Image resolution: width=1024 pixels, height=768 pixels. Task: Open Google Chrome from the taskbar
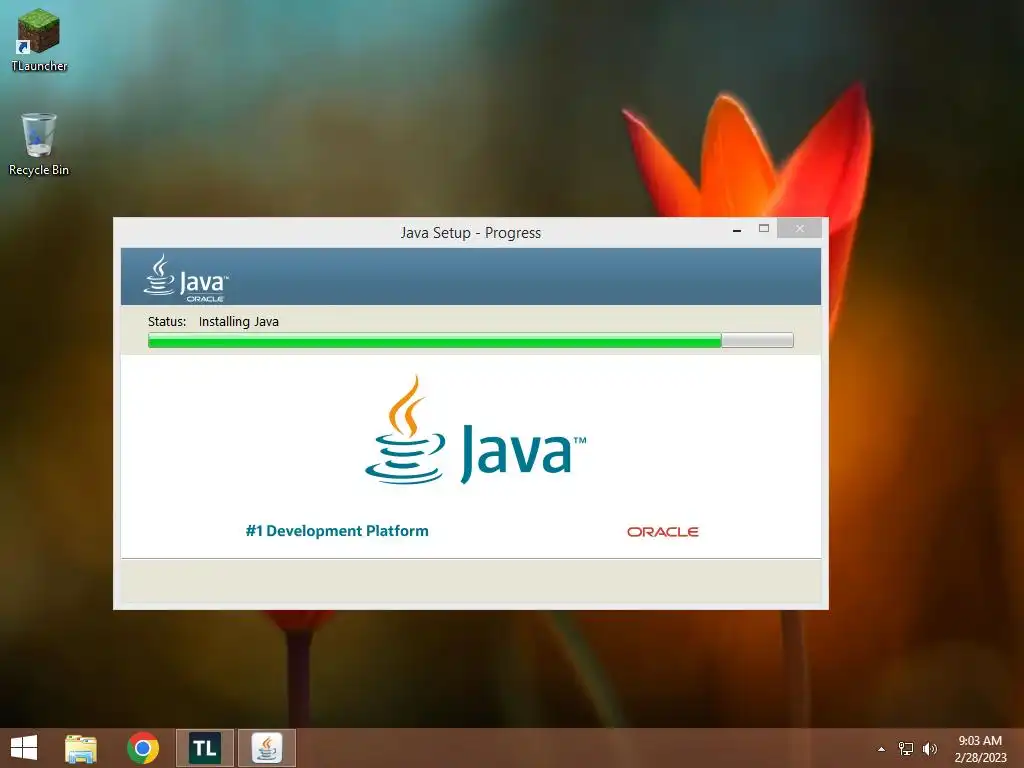point(143,748)
